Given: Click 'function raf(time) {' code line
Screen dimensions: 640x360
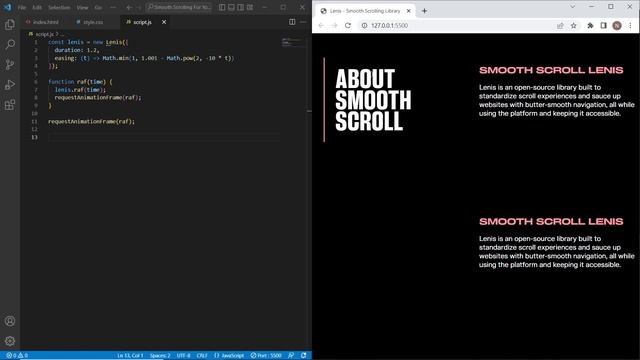Looking at the screenshot, I should [80, 82].
